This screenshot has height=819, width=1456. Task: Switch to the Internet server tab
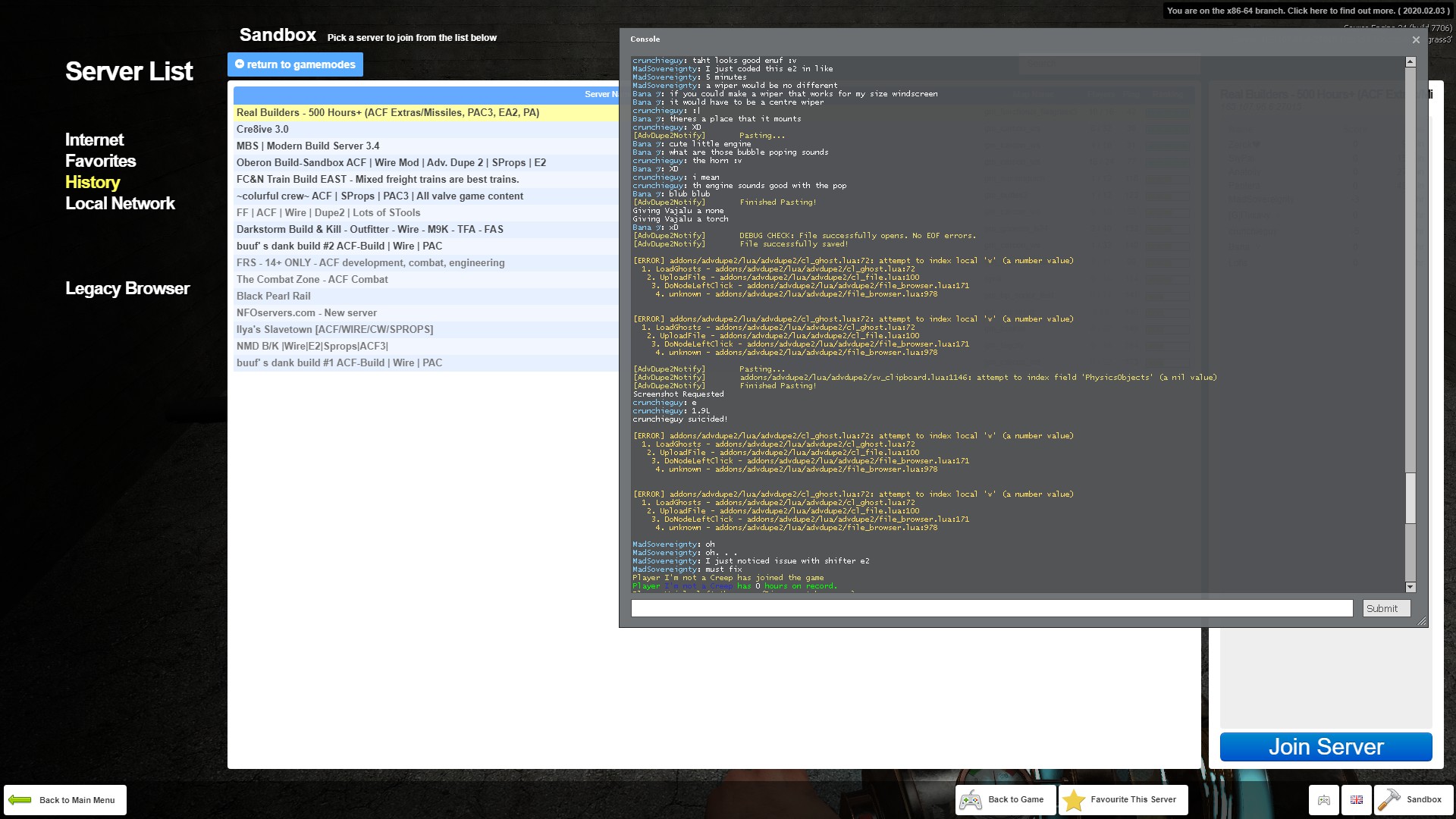(x=94, y=140)
